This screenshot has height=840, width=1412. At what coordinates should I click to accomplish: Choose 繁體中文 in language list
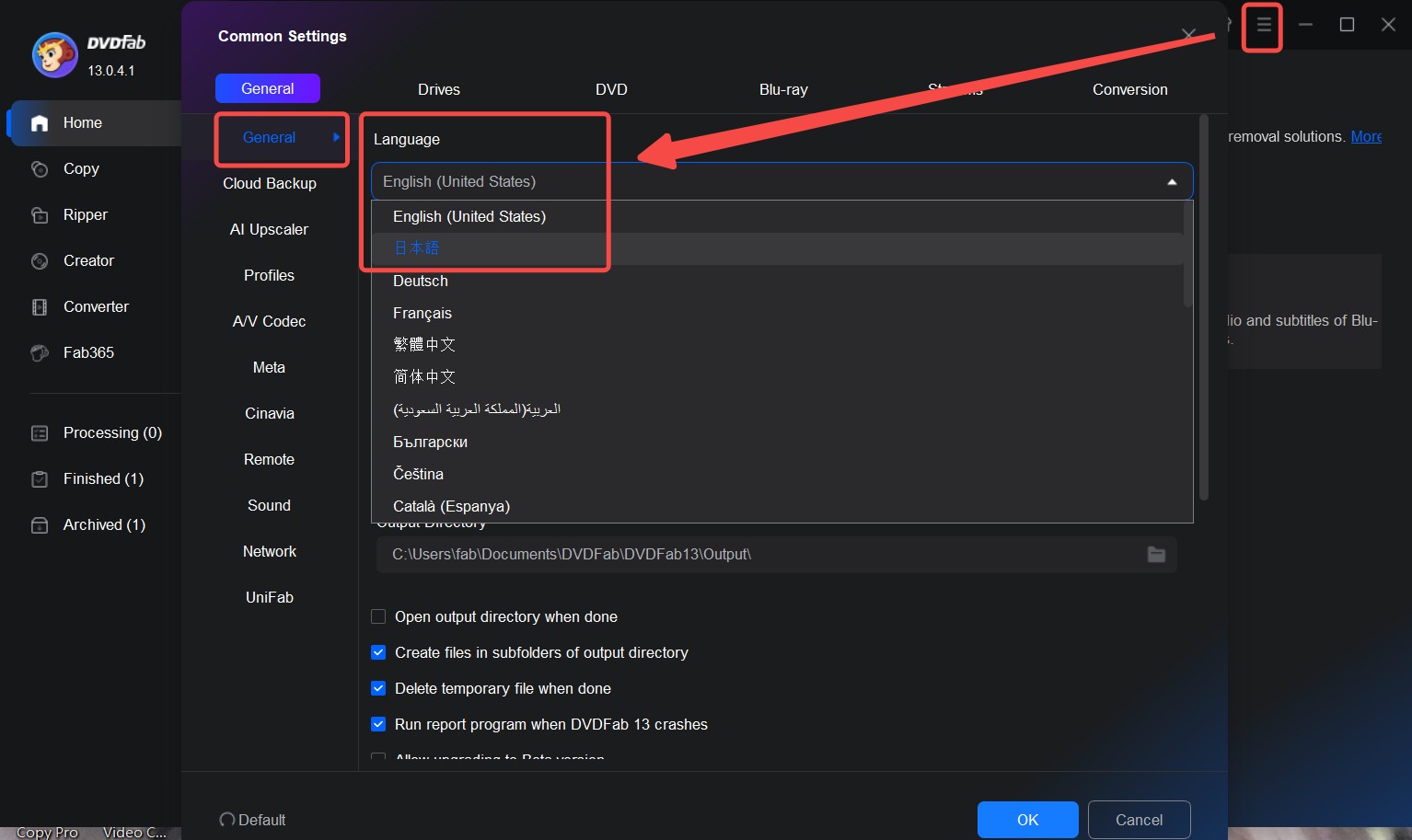click(777, 345)
